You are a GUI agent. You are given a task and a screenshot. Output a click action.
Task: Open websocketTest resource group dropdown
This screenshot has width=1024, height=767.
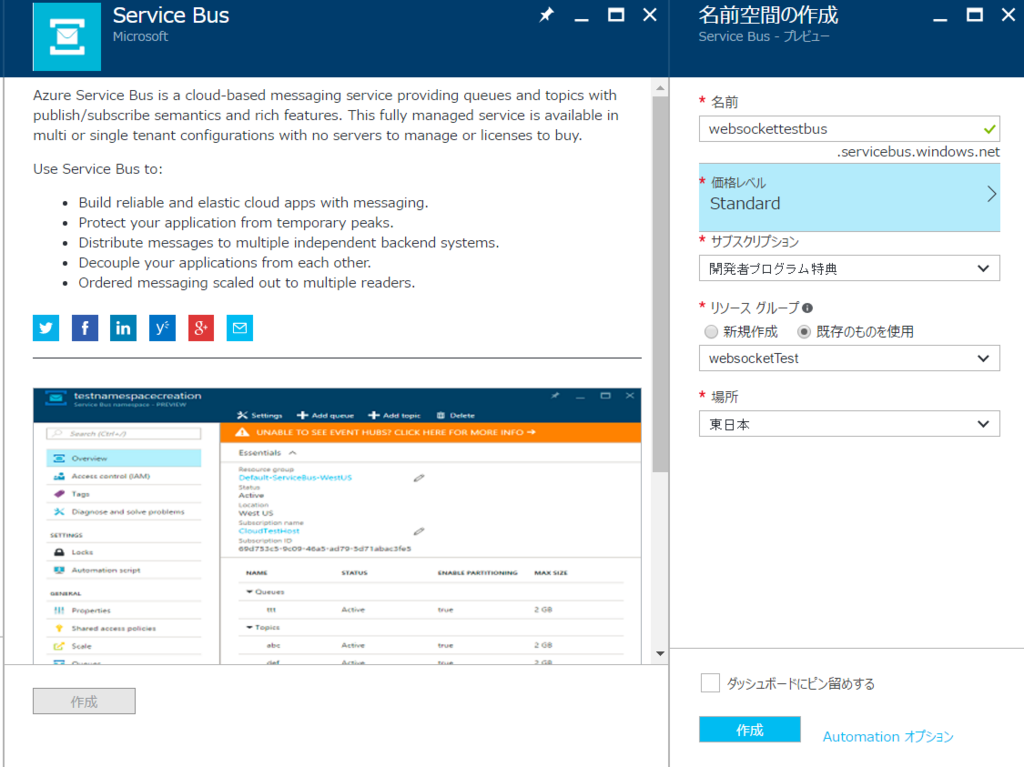(x=849, y=358)
